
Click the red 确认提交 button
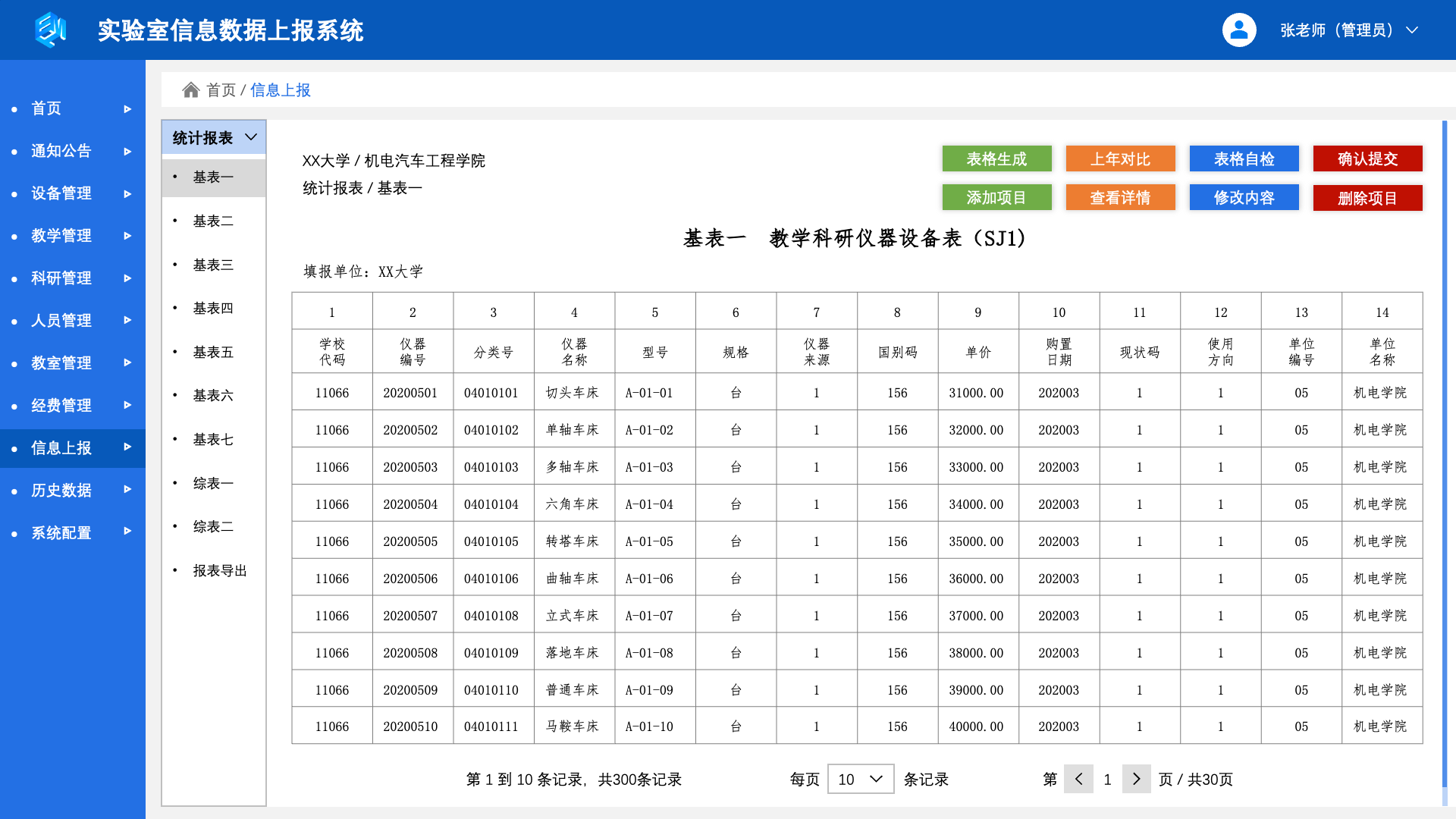pos(1367,159)
